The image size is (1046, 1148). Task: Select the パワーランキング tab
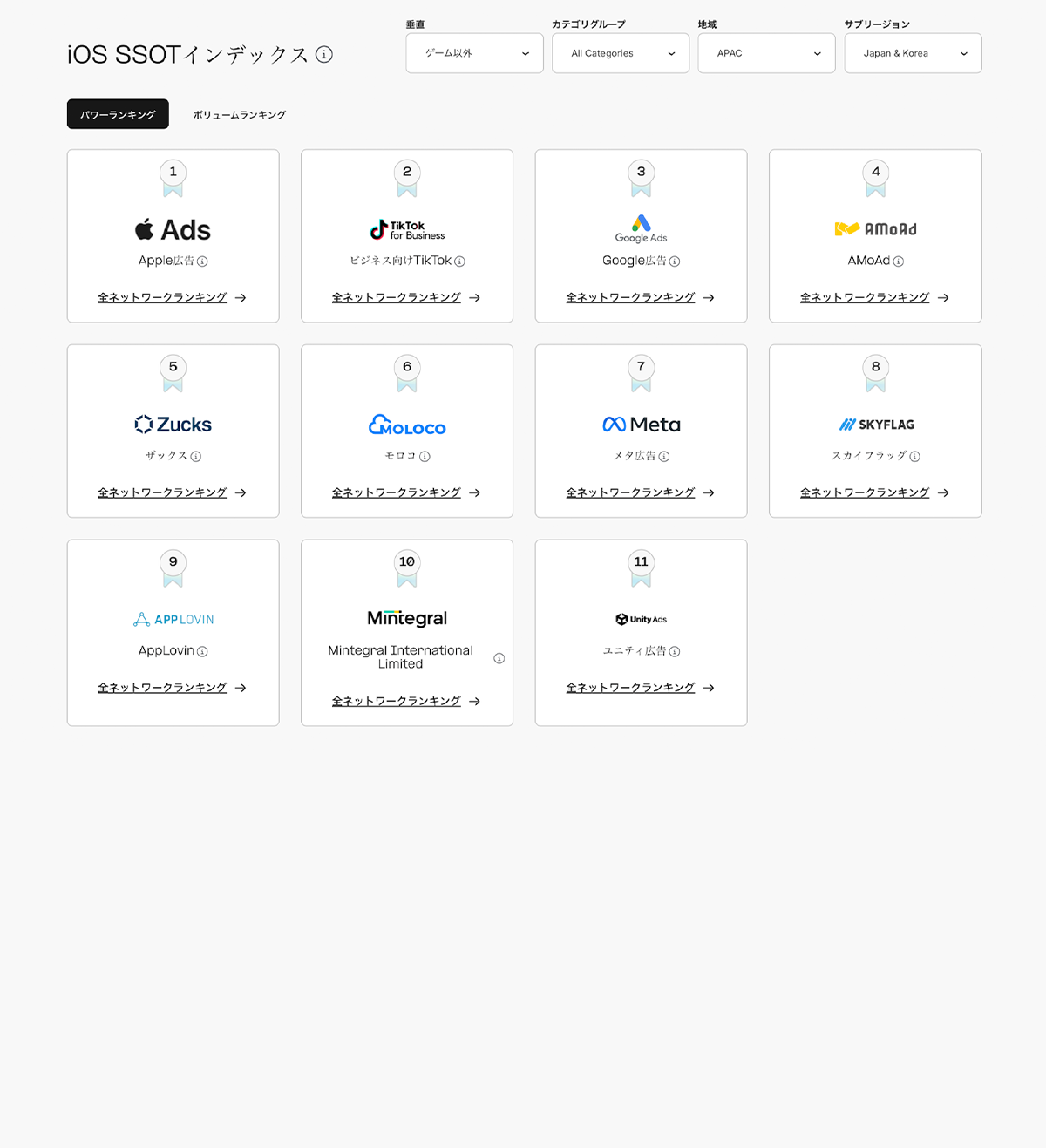[118, 114]
